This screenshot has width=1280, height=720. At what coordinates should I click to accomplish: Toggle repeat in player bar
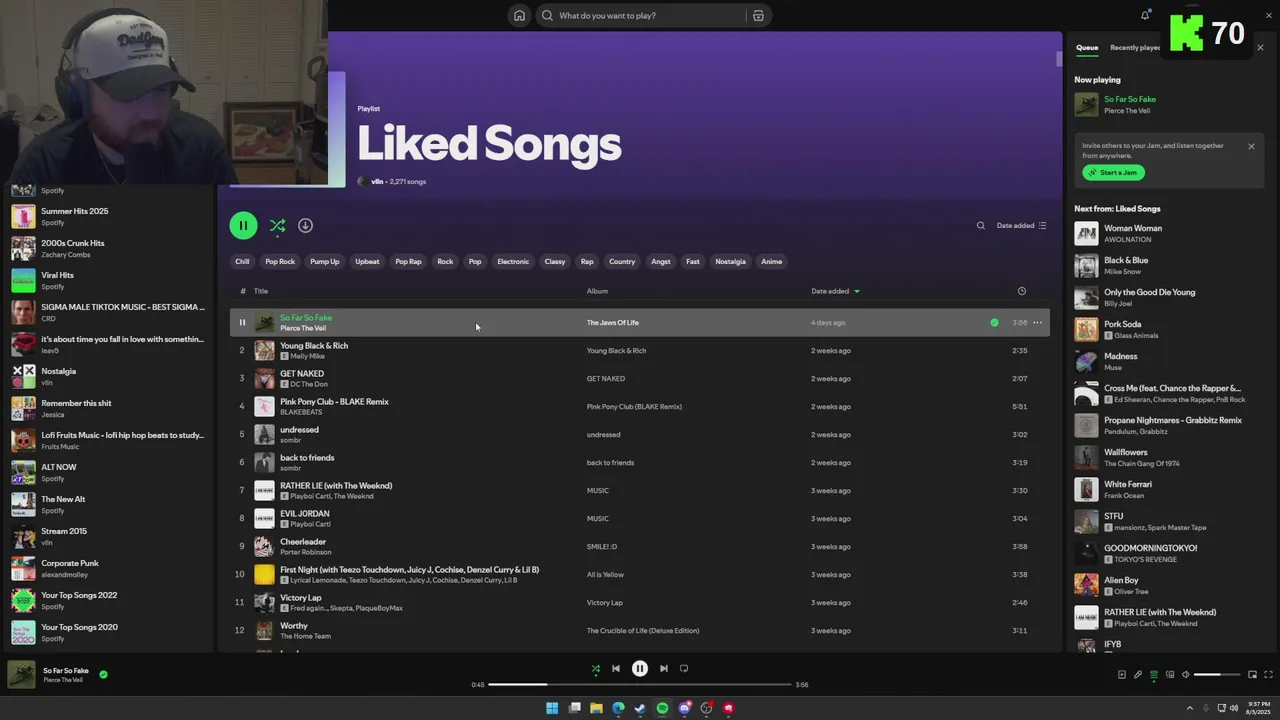pyautogui.click(x=684, y=669)
